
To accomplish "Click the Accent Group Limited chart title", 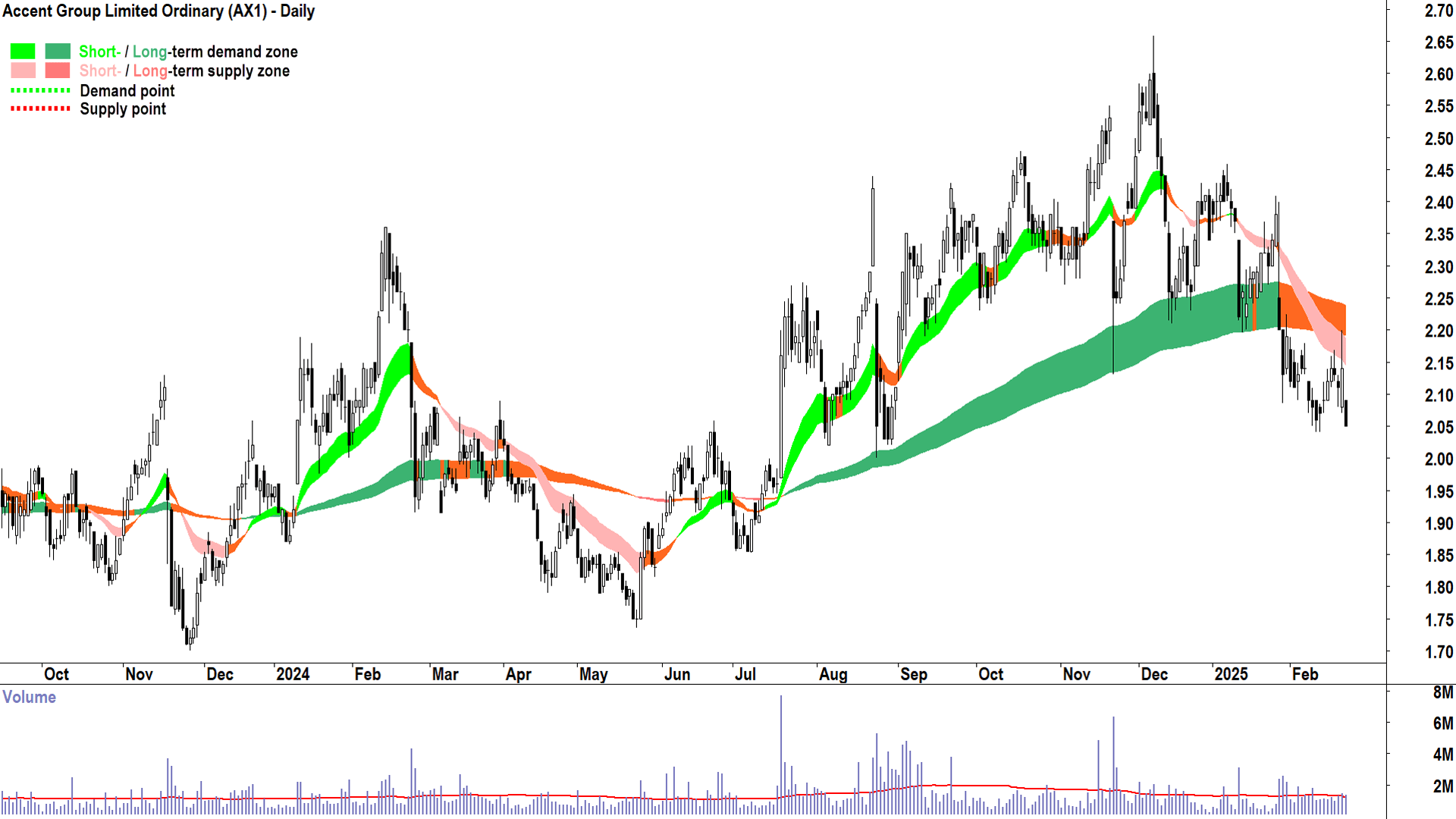I will [x=158, y=11].
